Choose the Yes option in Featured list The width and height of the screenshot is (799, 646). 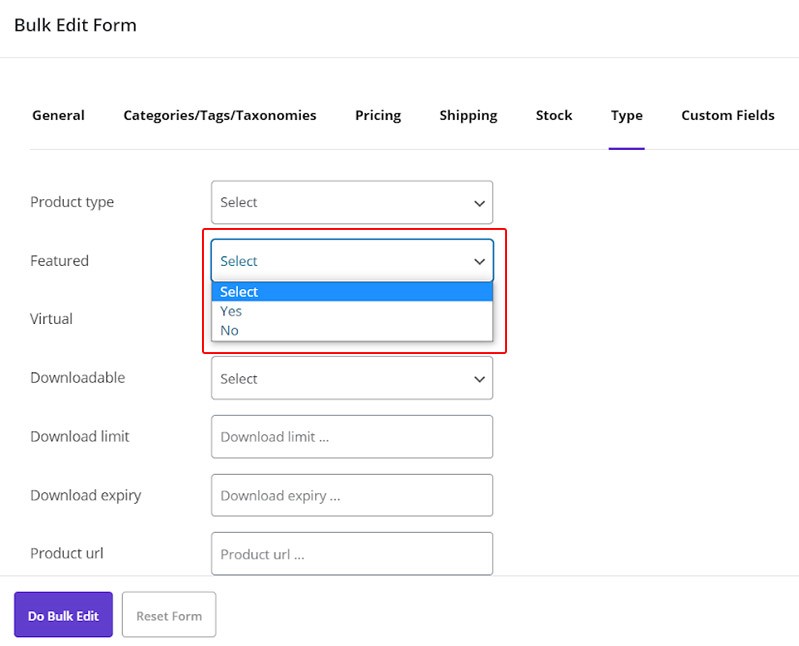tap(232, 311)
